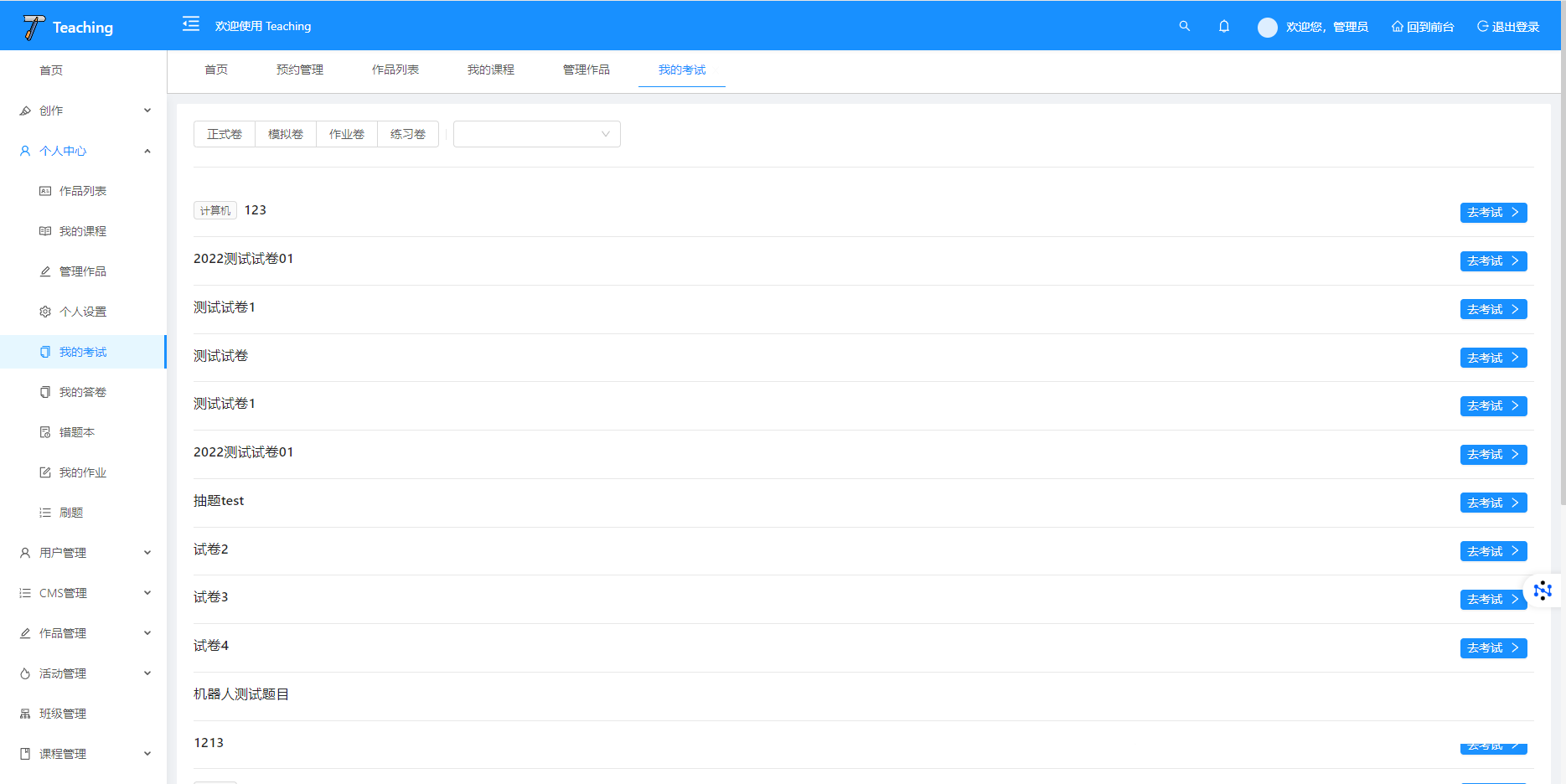Click the user avatar circle

pos(1267,27)
